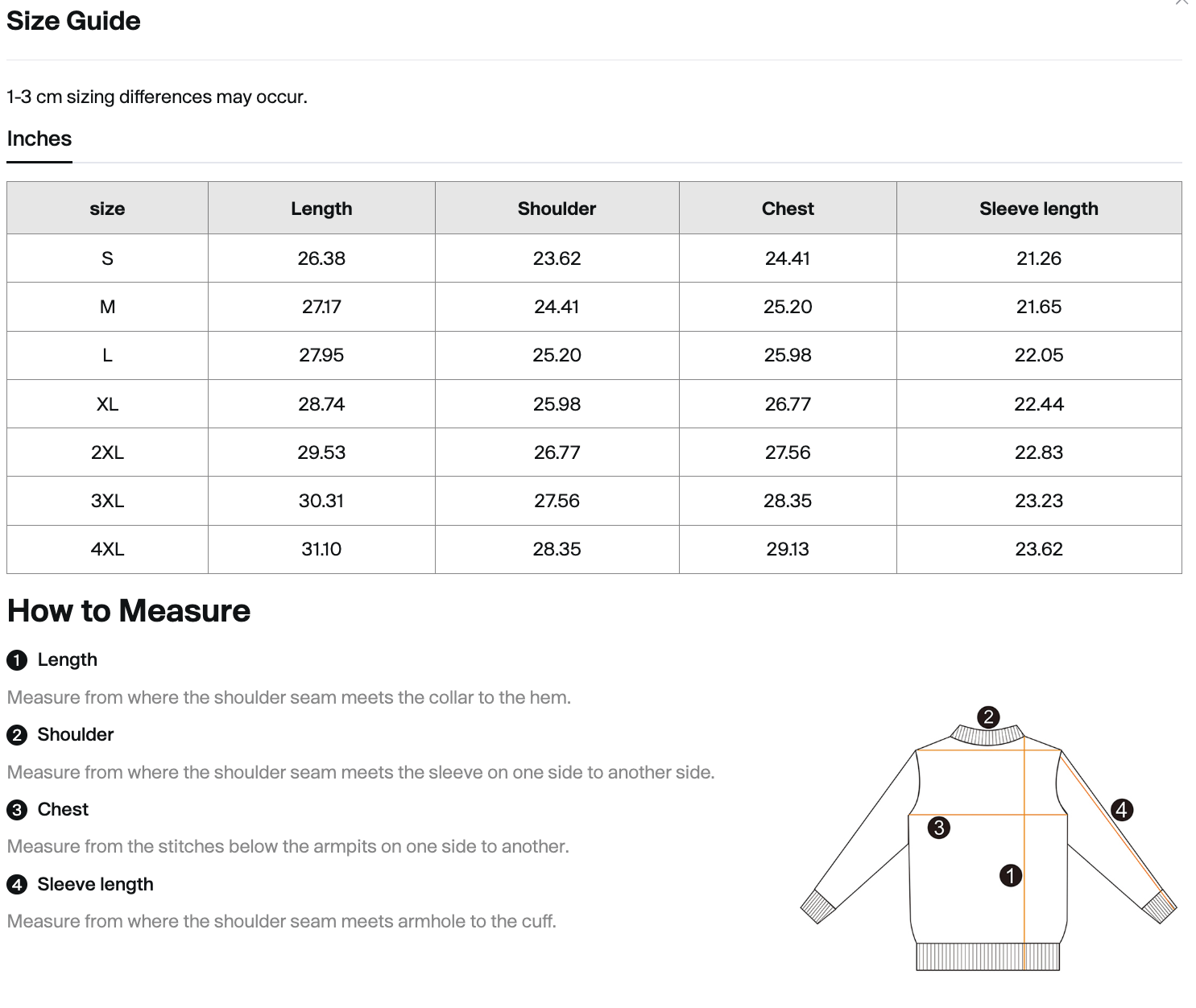This screenshot has height=1008, width=1196.
Task: Click the numbered ❷ Shoulder measurement icon
Action: click(x=17, y=734)
